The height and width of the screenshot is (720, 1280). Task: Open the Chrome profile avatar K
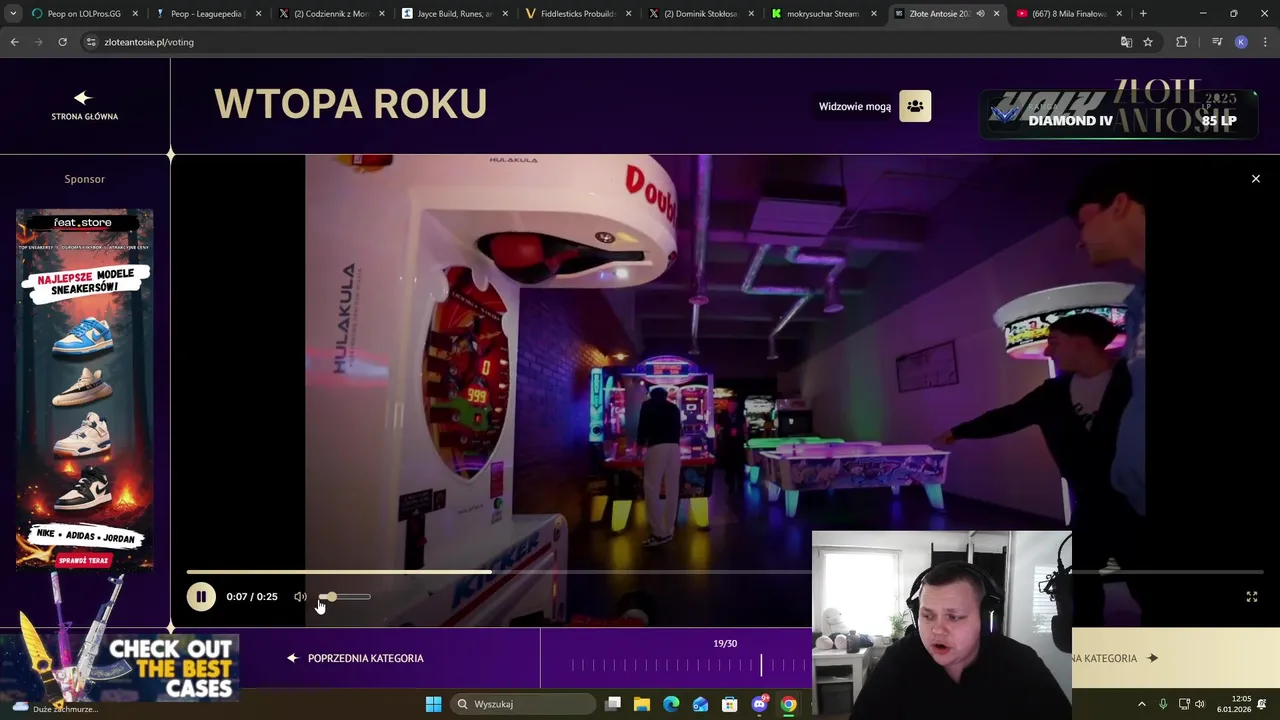coord(1241,42)
